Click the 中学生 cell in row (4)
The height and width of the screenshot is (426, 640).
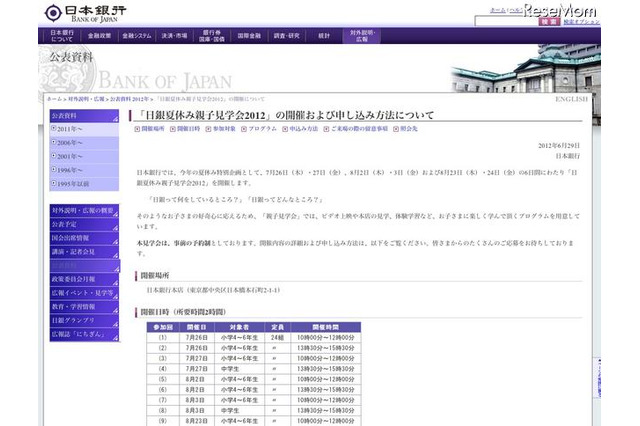point(239,369)
